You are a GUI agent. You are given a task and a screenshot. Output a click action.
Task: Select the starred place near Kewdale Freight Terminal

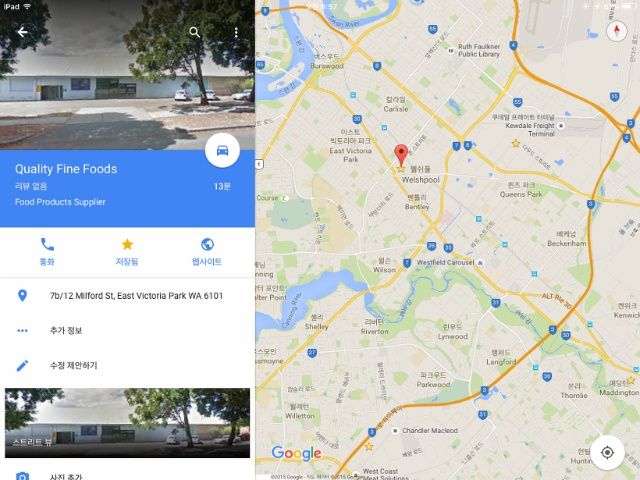(x=516, y=143)
